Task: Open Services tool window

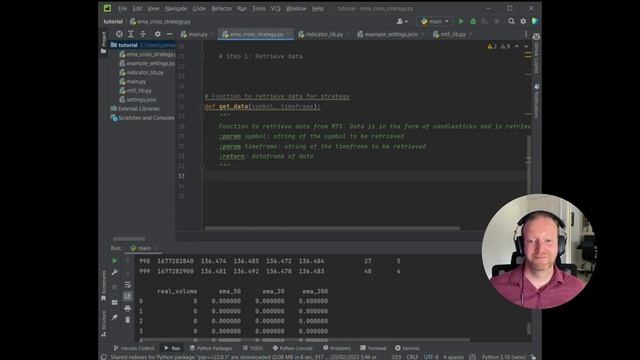Action: 407,348
